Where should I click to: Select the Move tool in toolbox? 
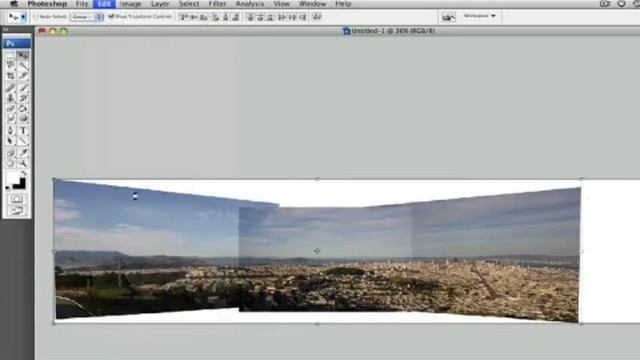(x=23, y=55)
